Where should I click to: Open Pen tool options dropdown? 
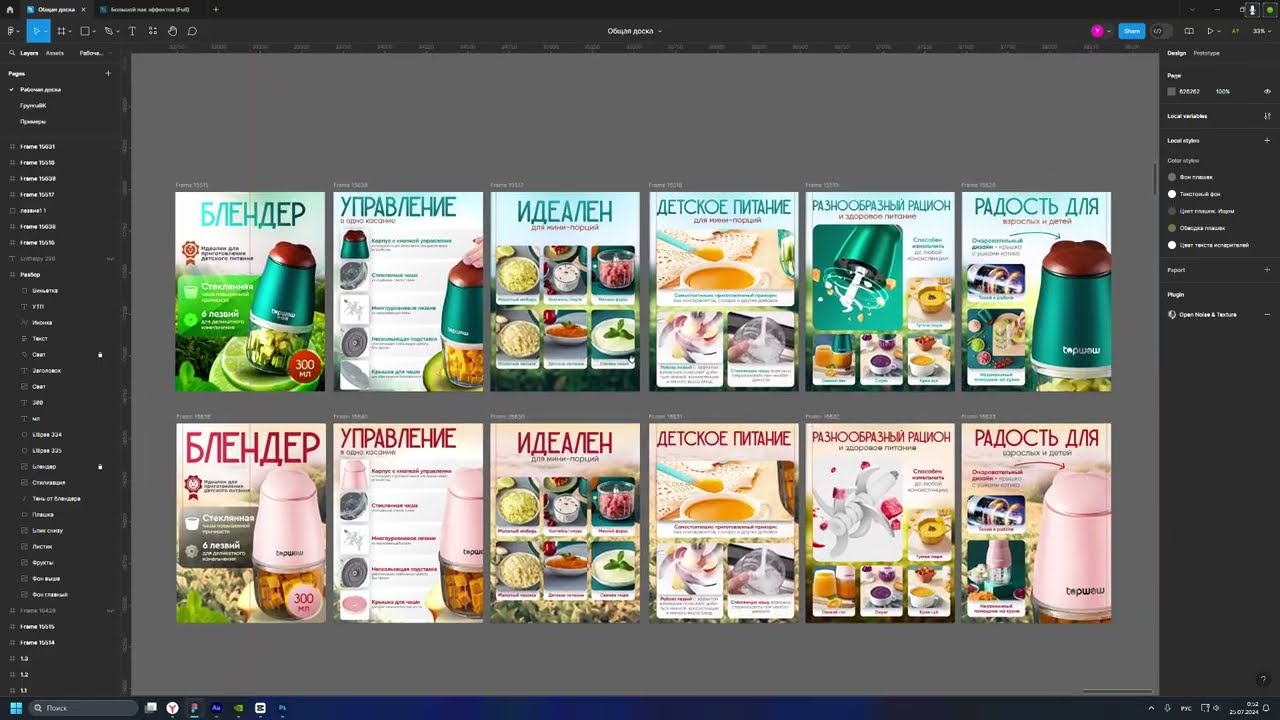pyautogui.click(x=117, y=32)
